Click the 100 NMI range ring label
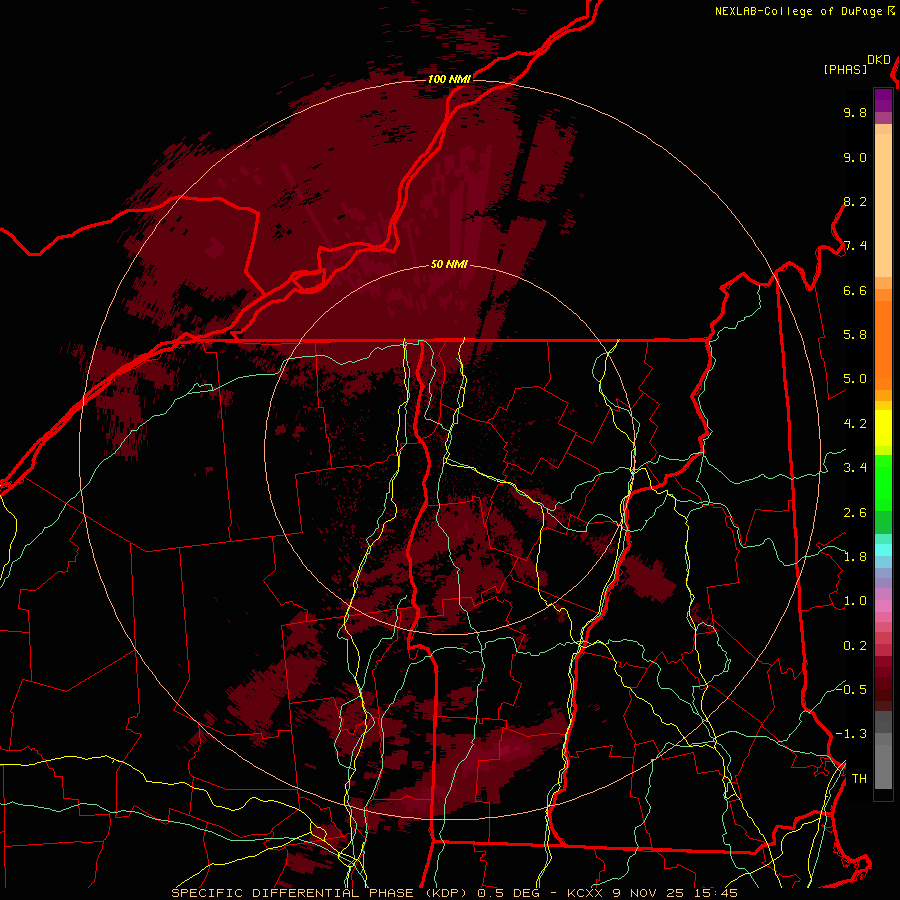 [x=449, y=79]
